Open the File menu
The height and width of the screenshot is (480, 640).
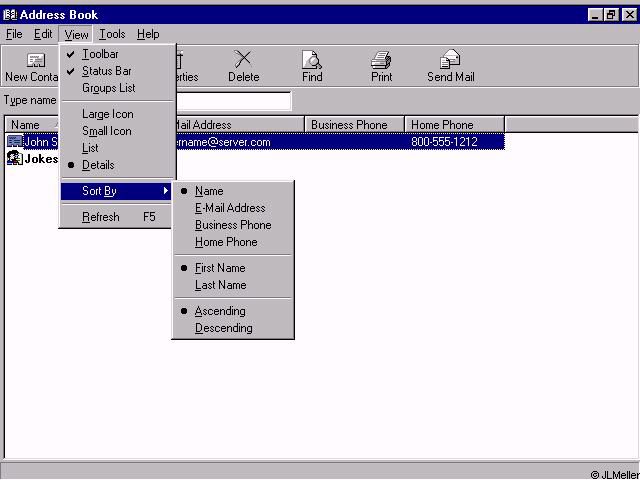(14, 34)
